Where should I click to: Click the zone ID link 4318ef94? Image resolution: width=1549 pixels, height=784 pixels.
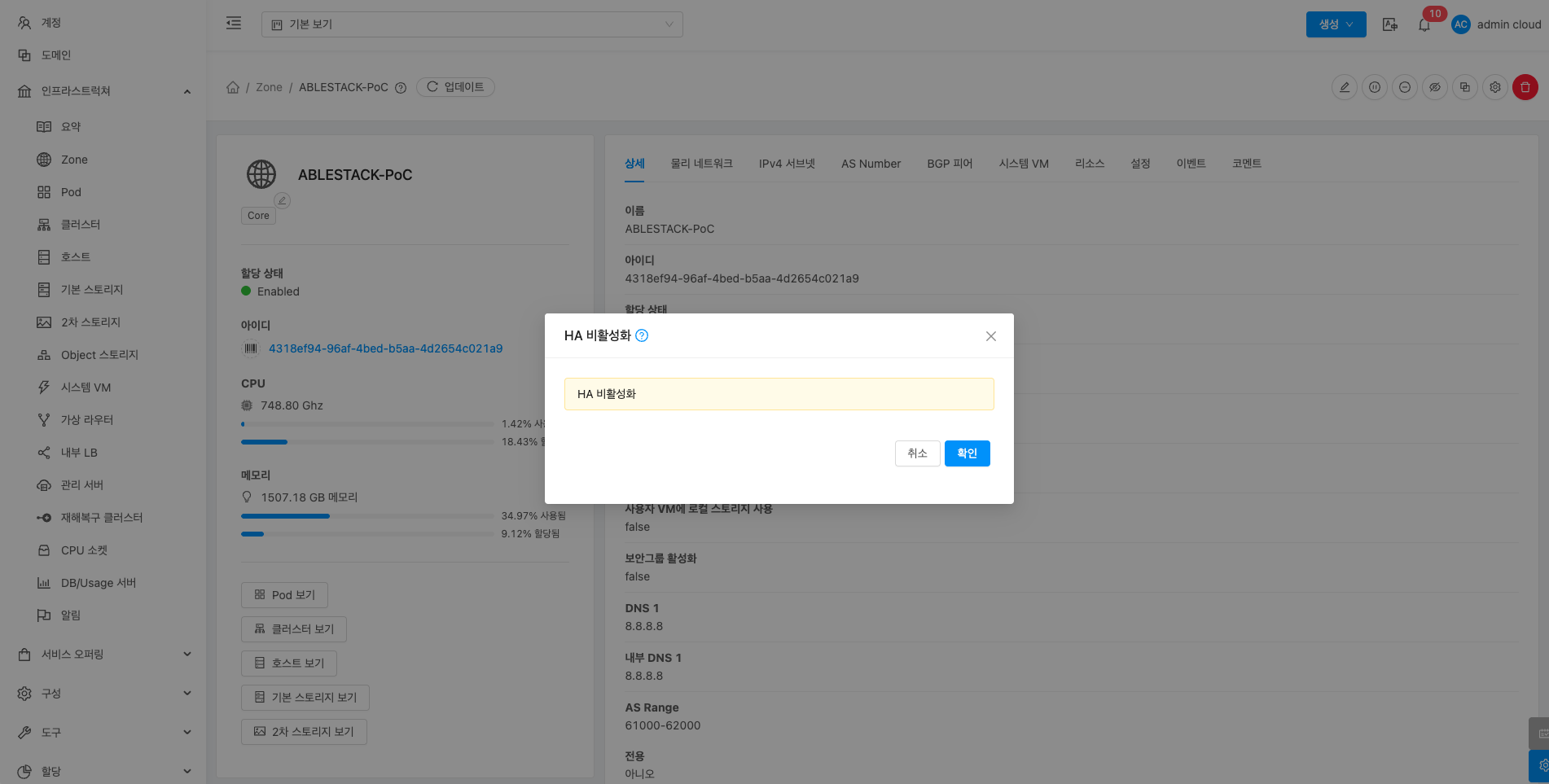385,348
